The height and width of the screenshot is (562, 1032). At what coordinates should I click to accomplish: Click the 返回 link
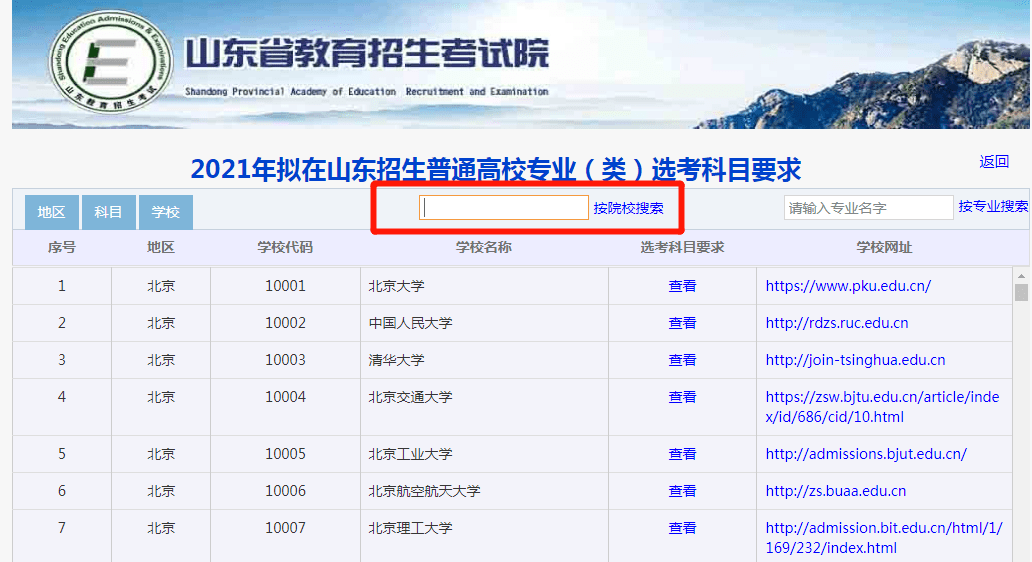(994, 162)
